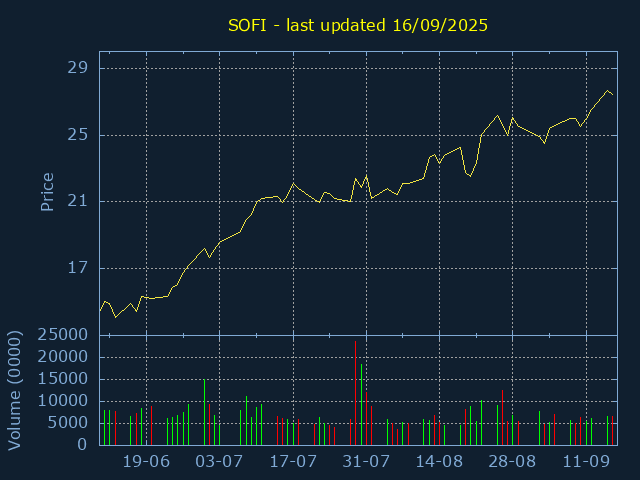Click price axis value 17
Screen dimensions: 640x480
tap(78, 268)
